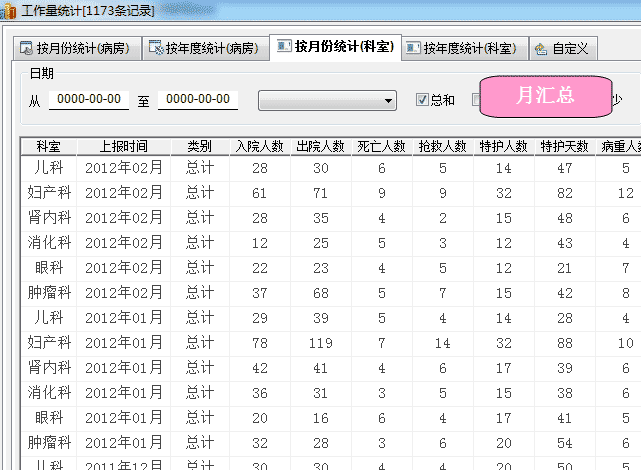Select 儿科 in the 2012年02月 row
Viewport: 641px width, 470px height.
click(49, 168)
